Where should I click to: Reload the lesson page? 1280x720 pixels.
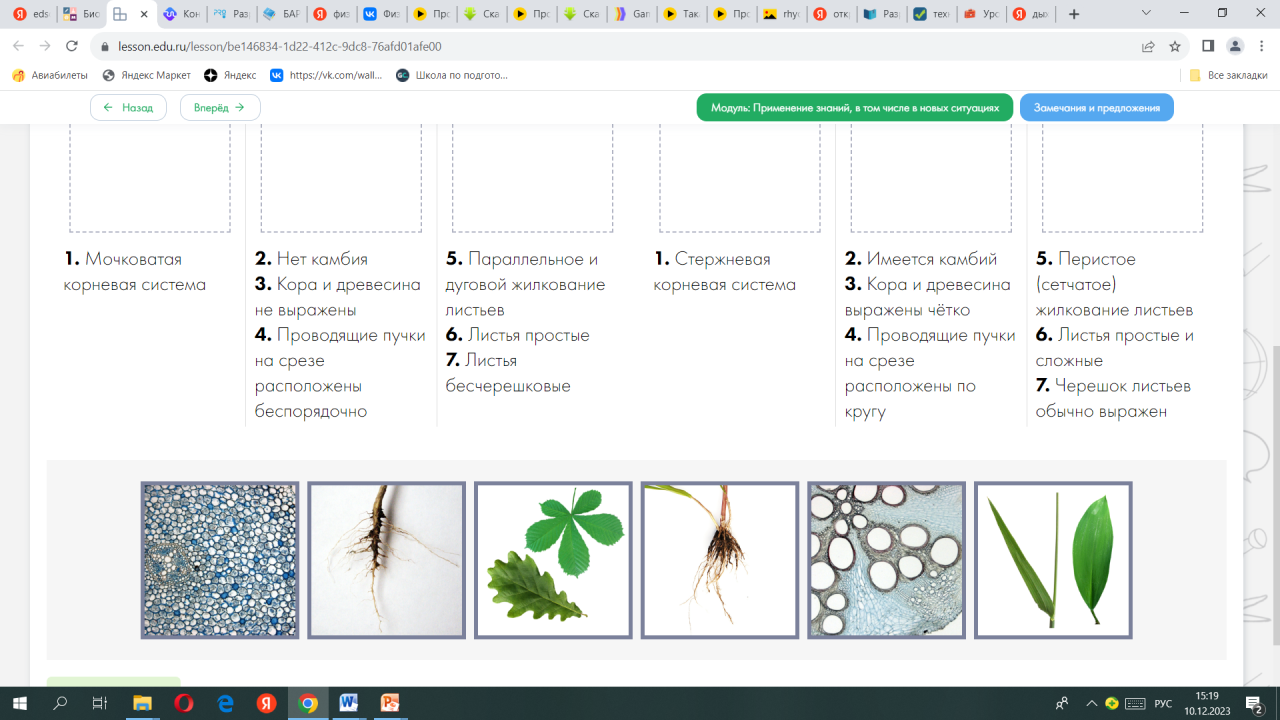click(x=72, y=46)
